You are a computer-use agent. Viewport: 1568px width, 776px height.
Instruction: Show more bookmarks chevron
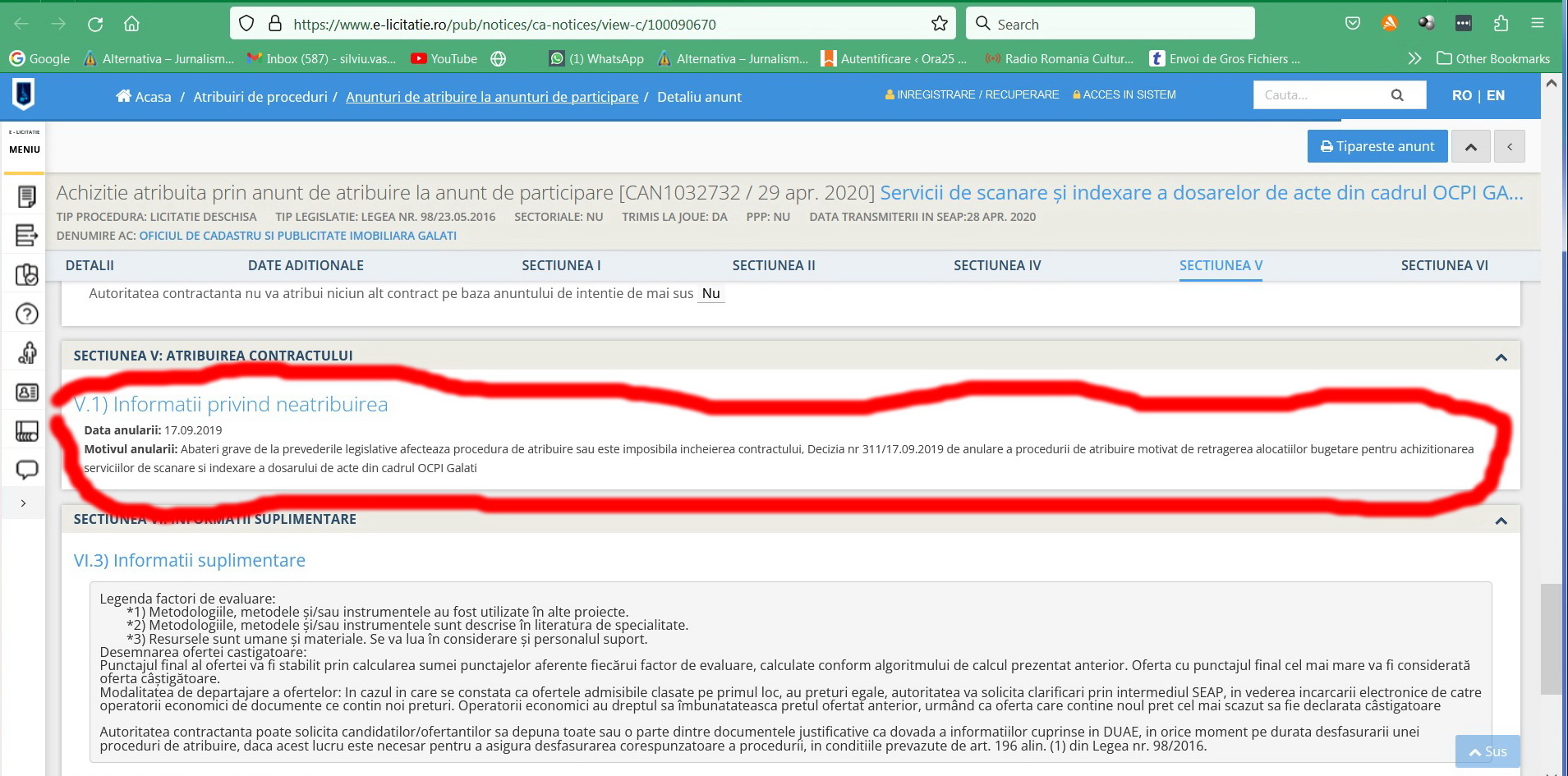point(1414,58)
